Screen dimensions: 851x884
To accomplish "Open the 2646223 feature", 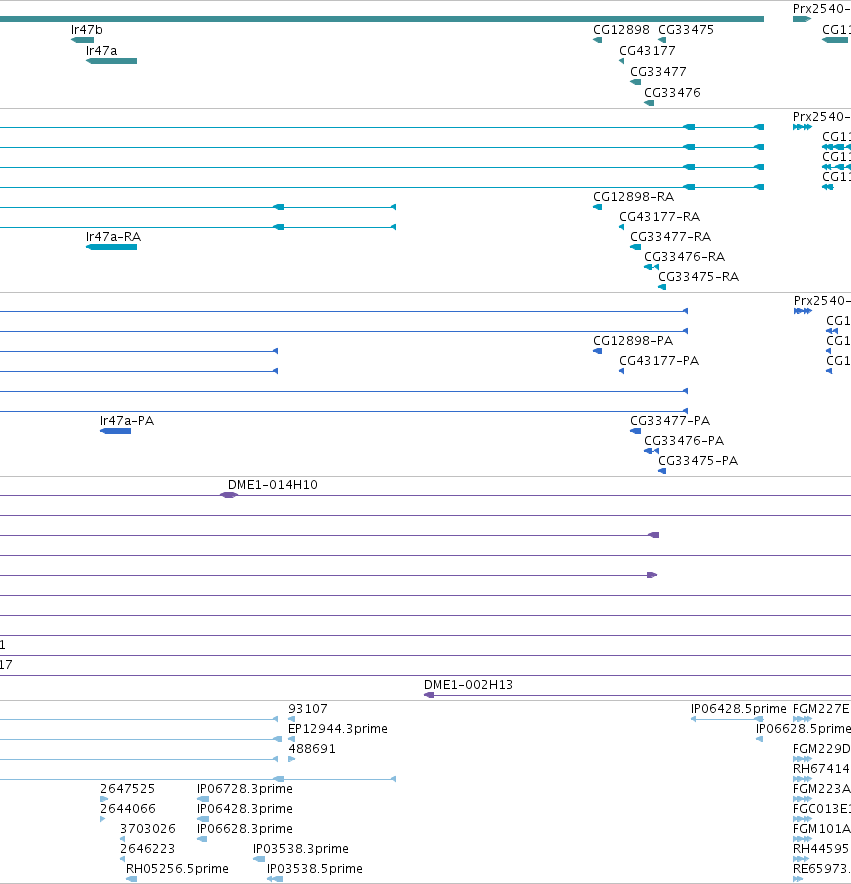I will [x=122, y=859].
